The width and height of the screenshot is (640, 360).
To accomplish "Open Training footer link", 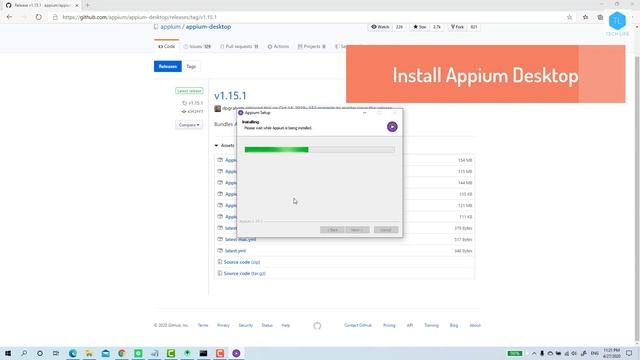I will coord(431,325).
